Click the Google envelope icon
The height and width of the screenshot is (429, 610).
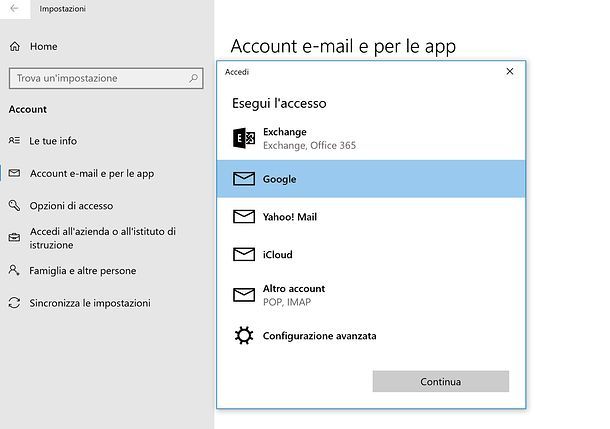pos(244,179)
